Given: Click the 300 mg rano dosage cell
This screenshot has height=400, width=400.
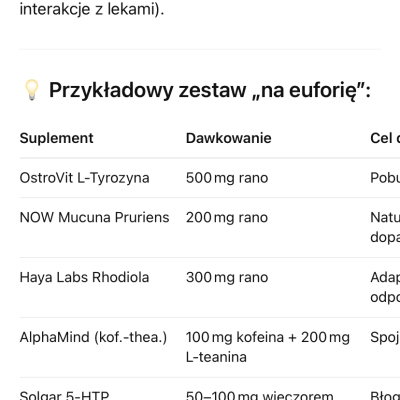Looking at the screenshot, I should 227,277.
